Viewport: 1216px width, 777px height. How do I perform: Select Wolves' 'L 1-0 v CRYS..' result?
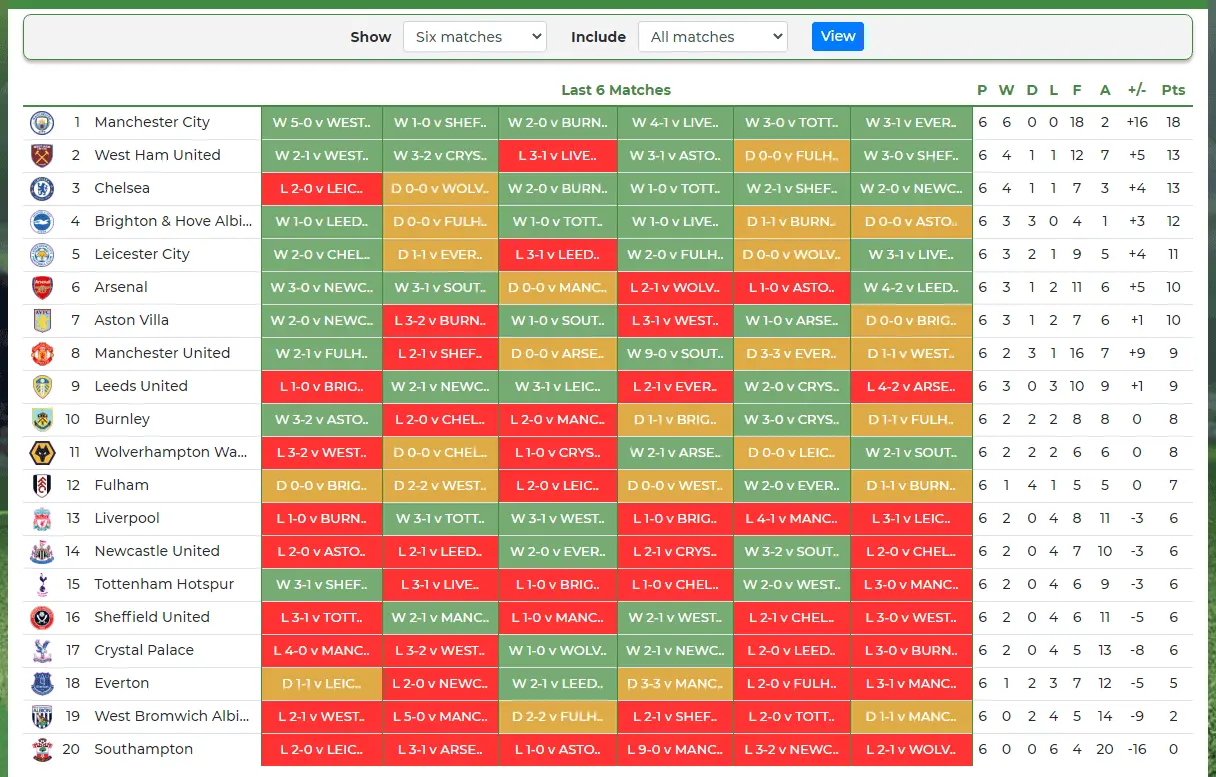(x=558, y=453)
